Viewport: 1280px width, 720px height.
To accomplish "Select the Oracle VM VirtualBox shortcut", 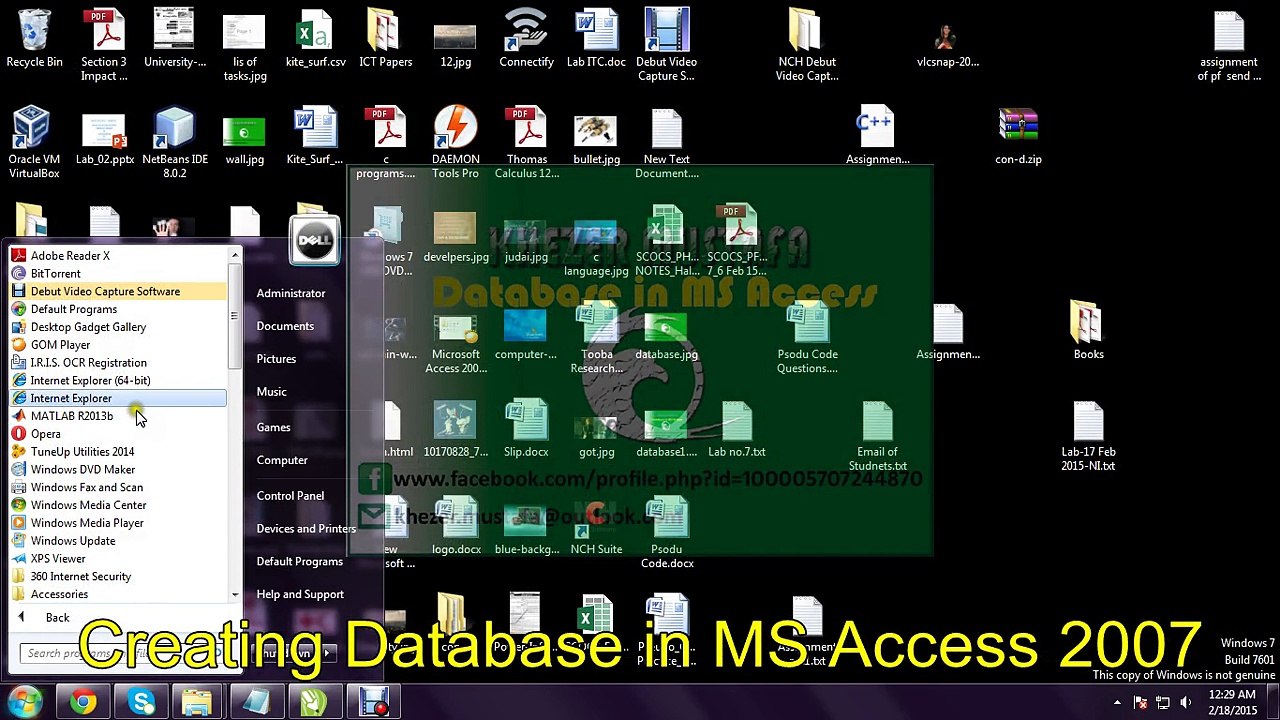I will (34, 143).
